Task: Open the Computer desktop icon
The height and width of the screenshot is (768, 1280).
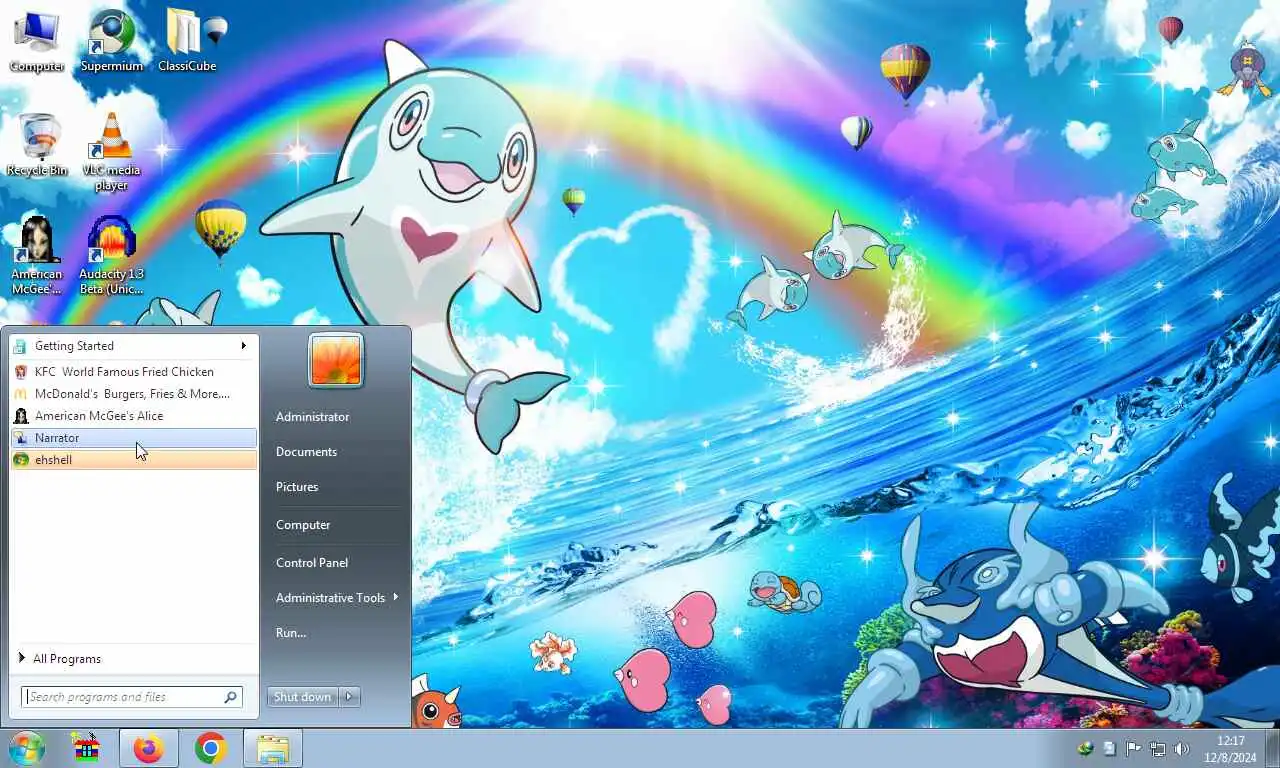Action: [36, 41]
